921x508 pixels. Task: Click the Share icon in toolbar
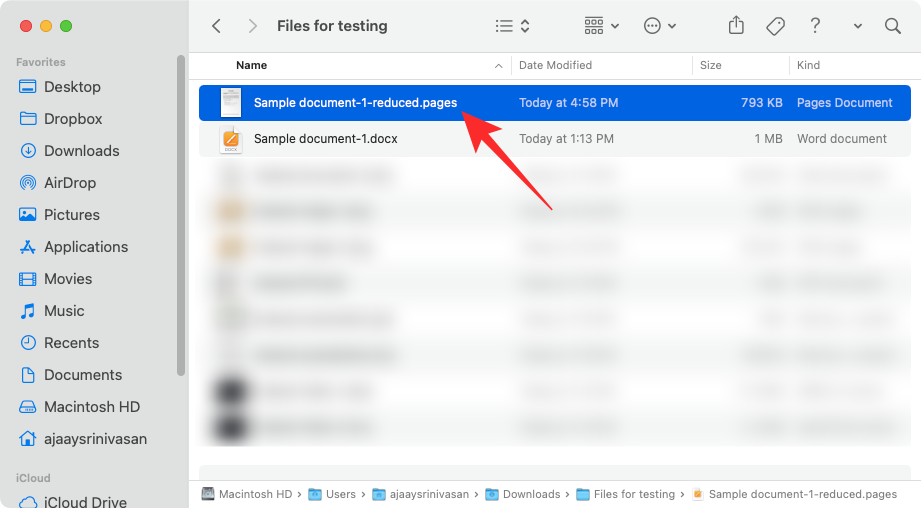coord(736,25)
